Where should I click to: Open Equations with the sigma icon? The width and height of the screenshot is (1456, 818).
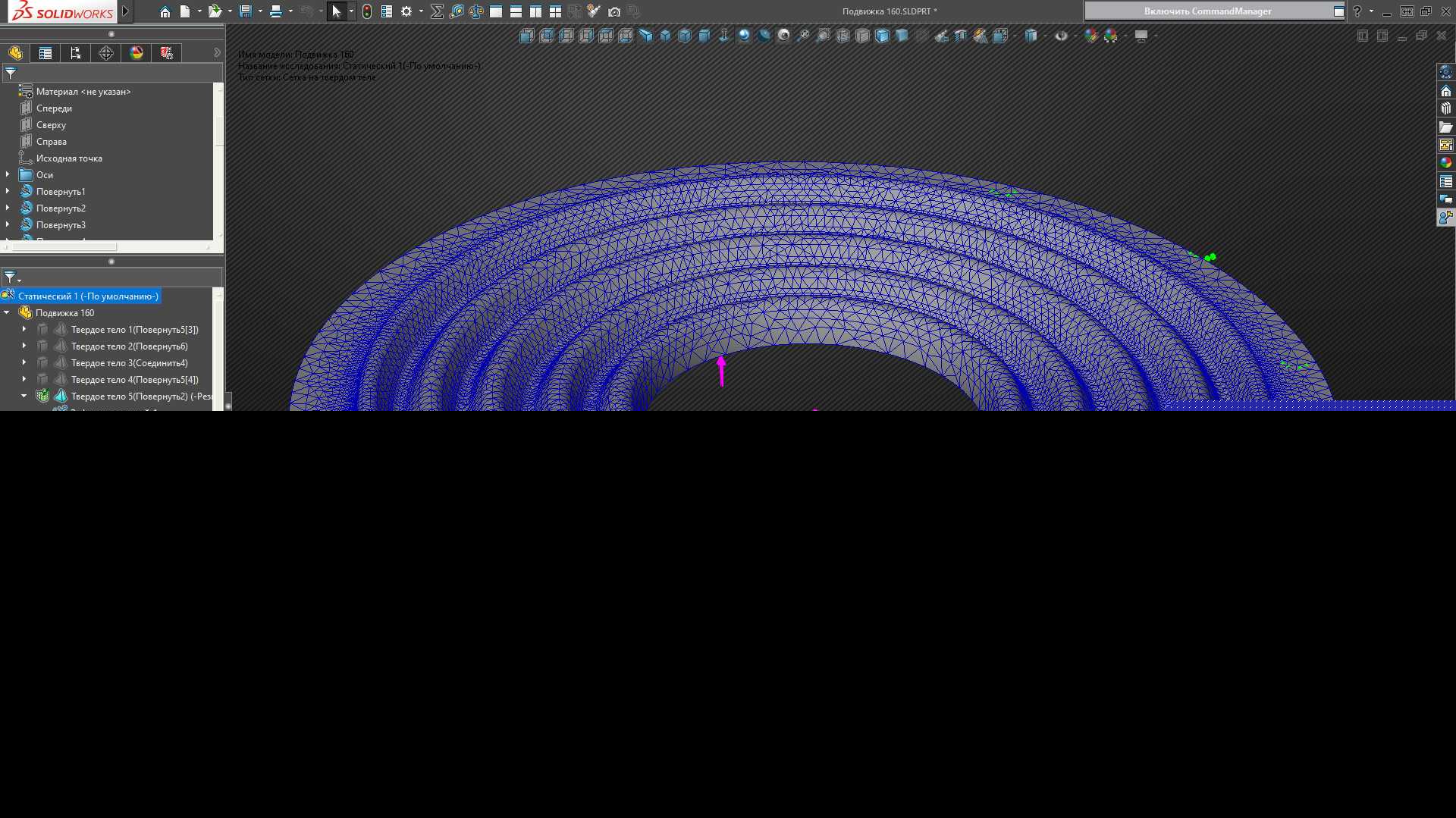(x=437, y=11)
